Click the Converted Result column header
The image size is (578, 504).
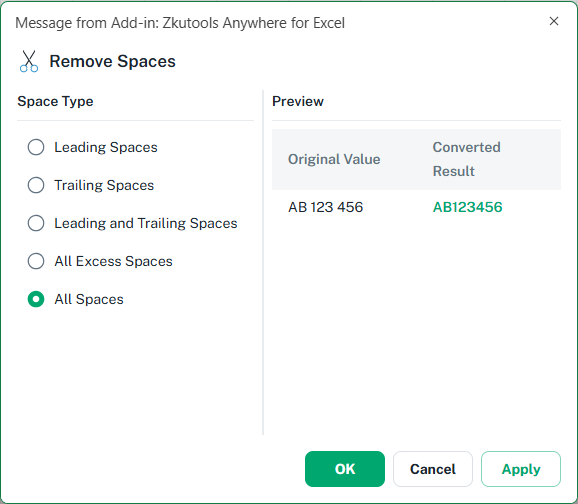(x=467, y=159)
